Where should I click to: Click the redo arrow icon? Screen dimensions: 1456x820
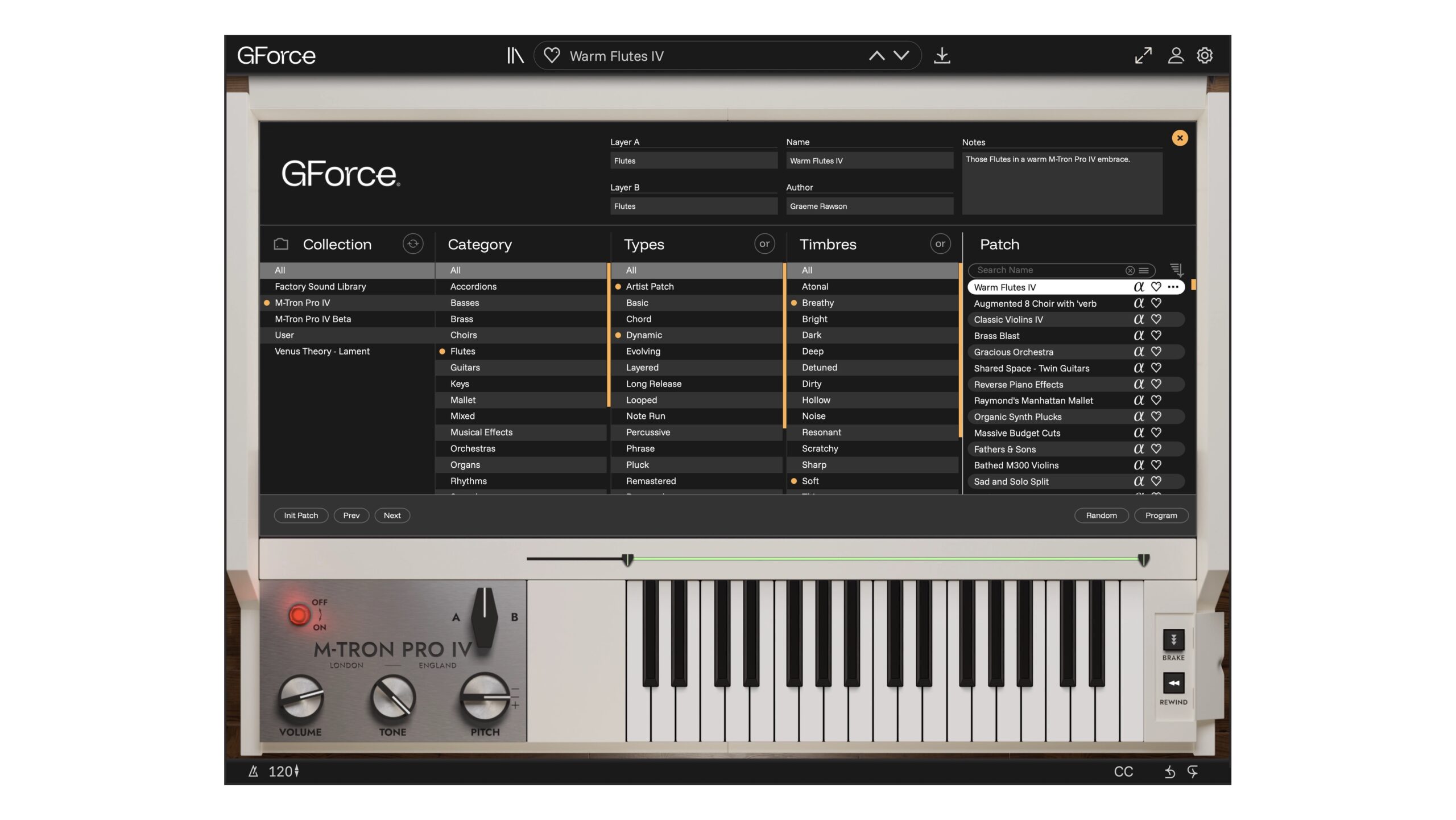tap(1193, 772)
